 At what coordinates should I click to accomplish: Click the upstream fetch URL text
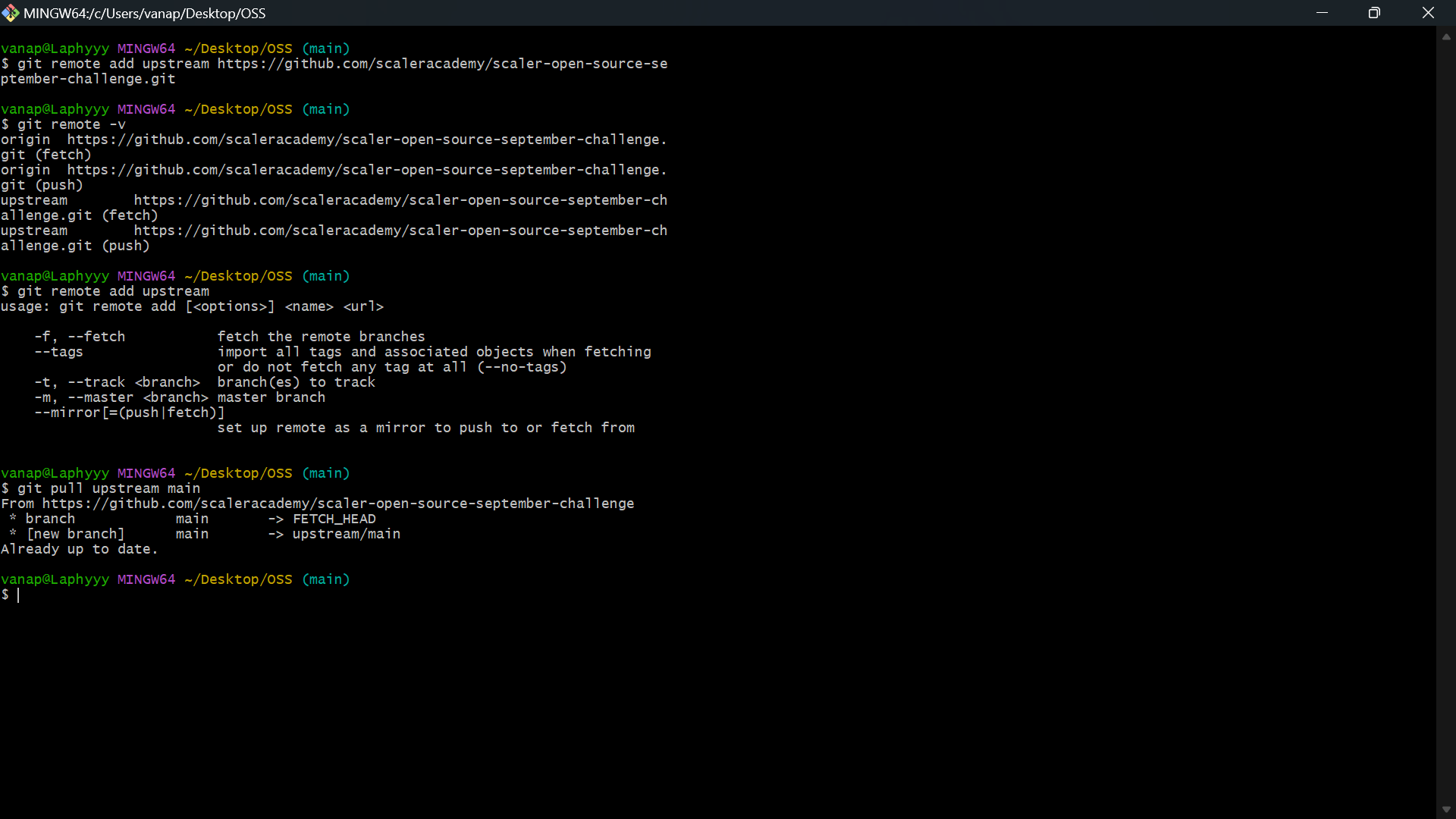click(400, 200)
